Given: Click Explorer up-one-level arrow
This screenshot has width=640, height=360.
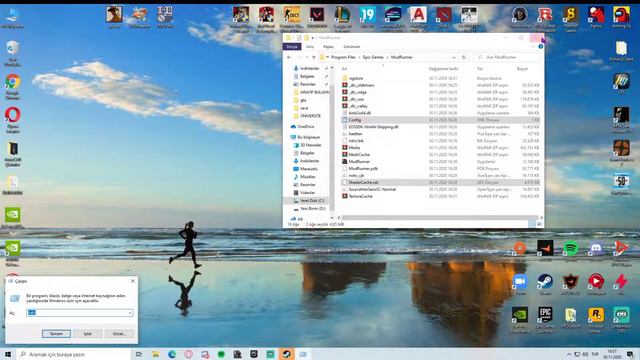Looking at the screenshot, I should 313,57.
